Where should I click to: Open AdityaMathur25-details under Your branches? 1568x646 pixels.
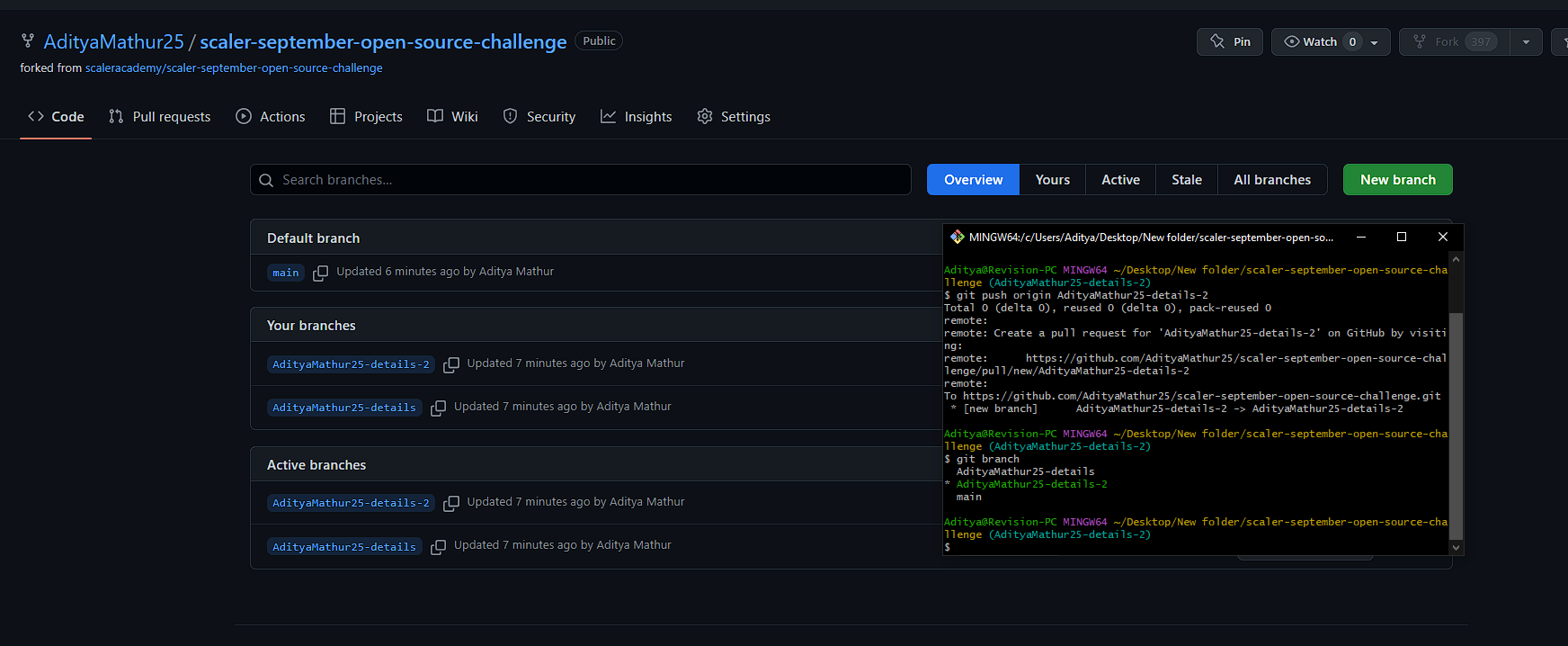(344, 408)
